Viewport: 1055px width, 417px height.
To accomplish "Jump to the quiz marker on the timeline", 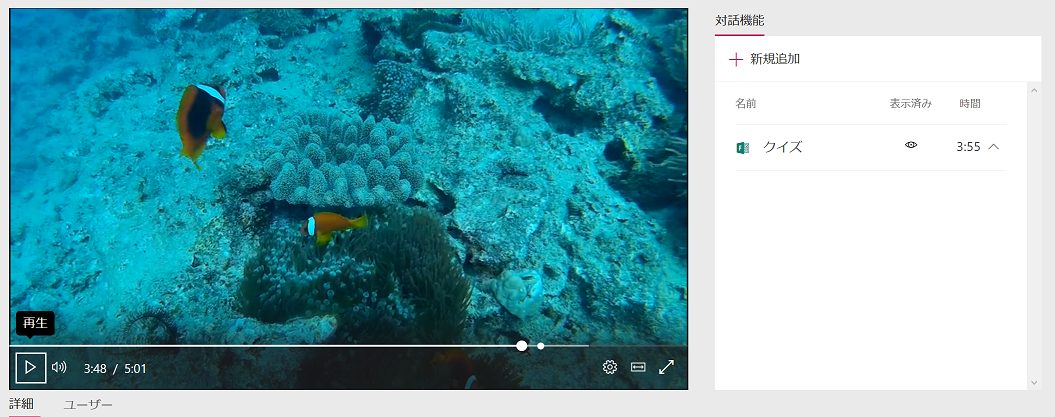I will 540,346.
